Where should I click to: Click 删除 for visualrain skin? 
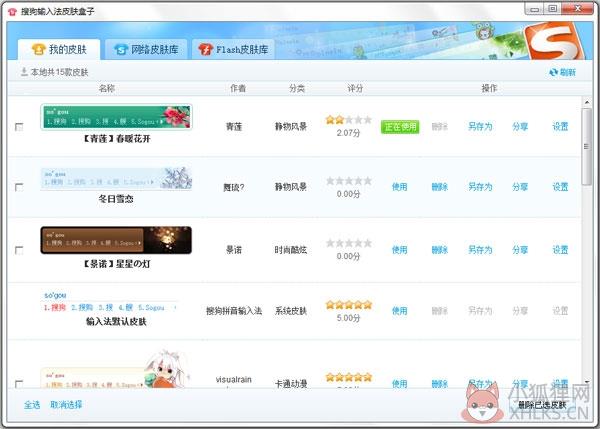click(440, 383)
